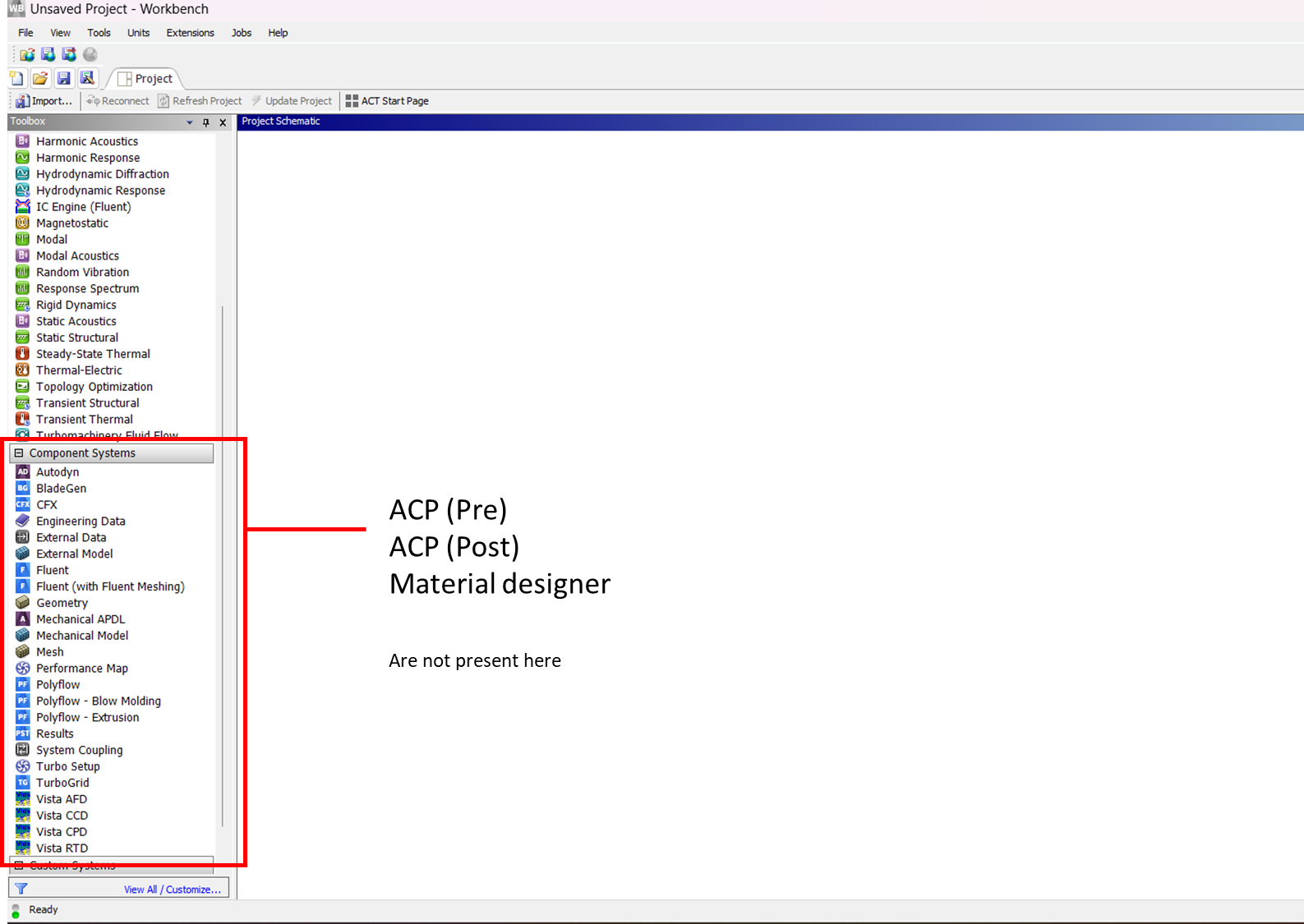Select Rigid Dynamics in the Toolbox
Viewport: 1304px width, 924px height.
click(76, 305)
